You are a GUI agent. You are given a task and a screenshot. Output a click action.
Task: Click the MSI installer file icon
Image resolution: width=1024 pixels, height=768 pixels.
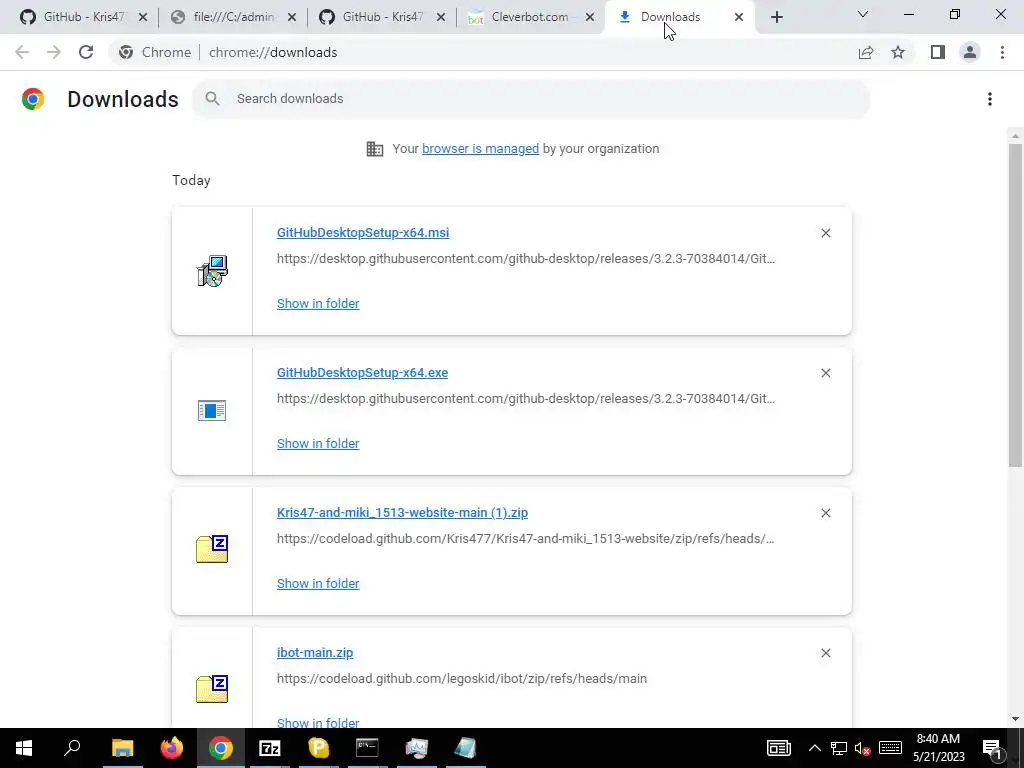pos(212,271)
